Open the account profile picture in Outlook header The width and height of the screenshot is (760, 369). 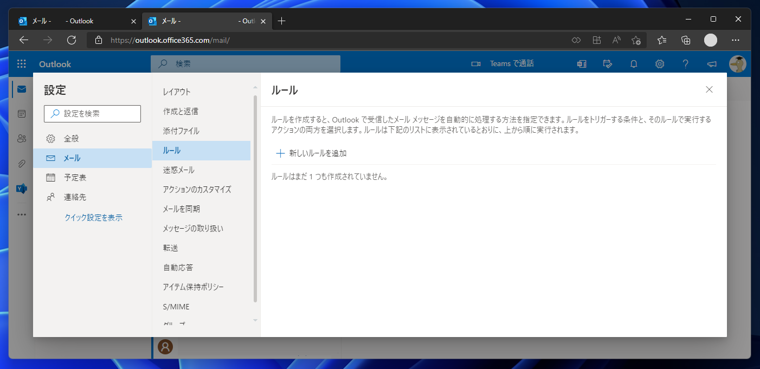pos(737,64)
